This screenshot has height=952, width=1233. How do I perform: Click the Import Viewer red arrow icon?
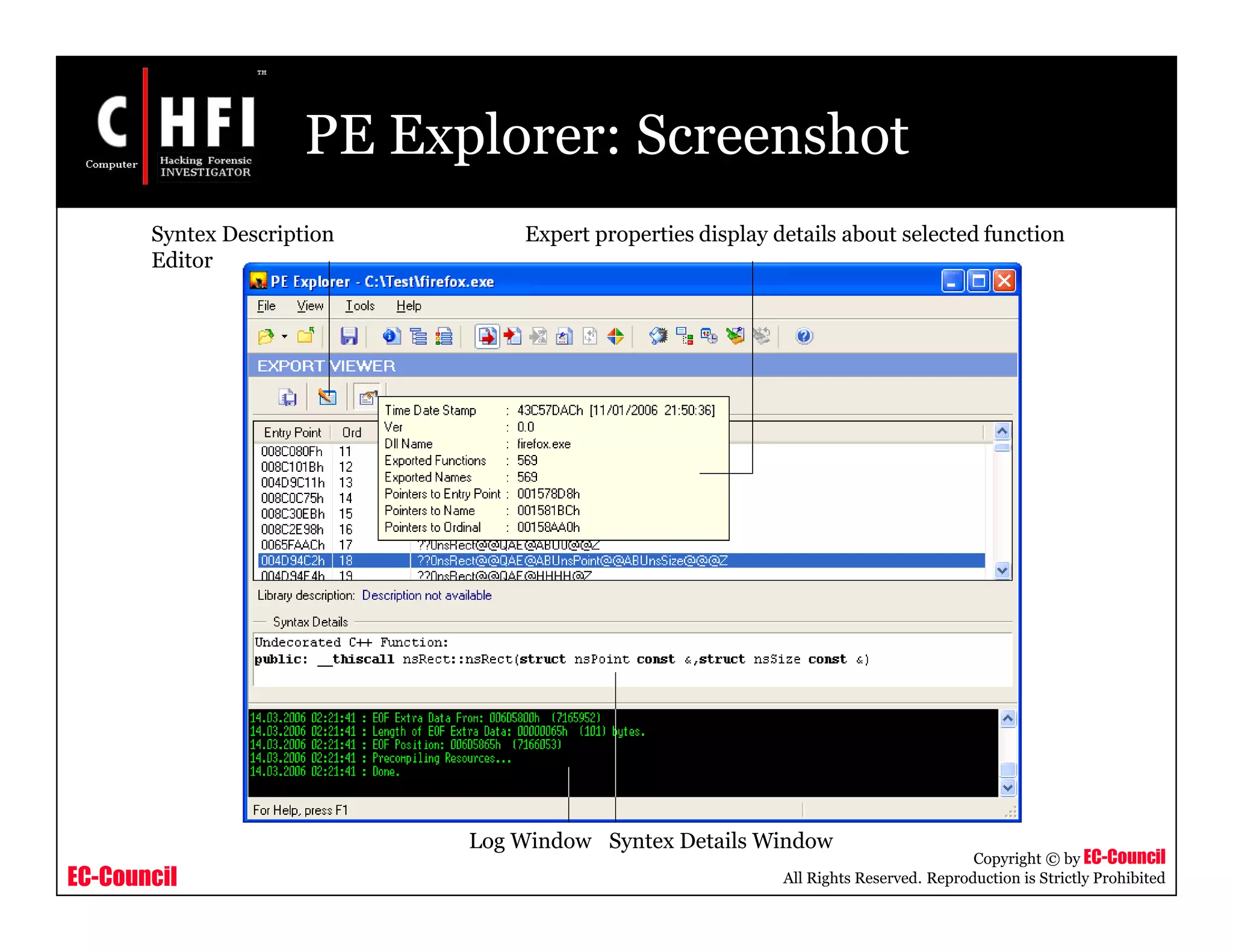[512, 336]
